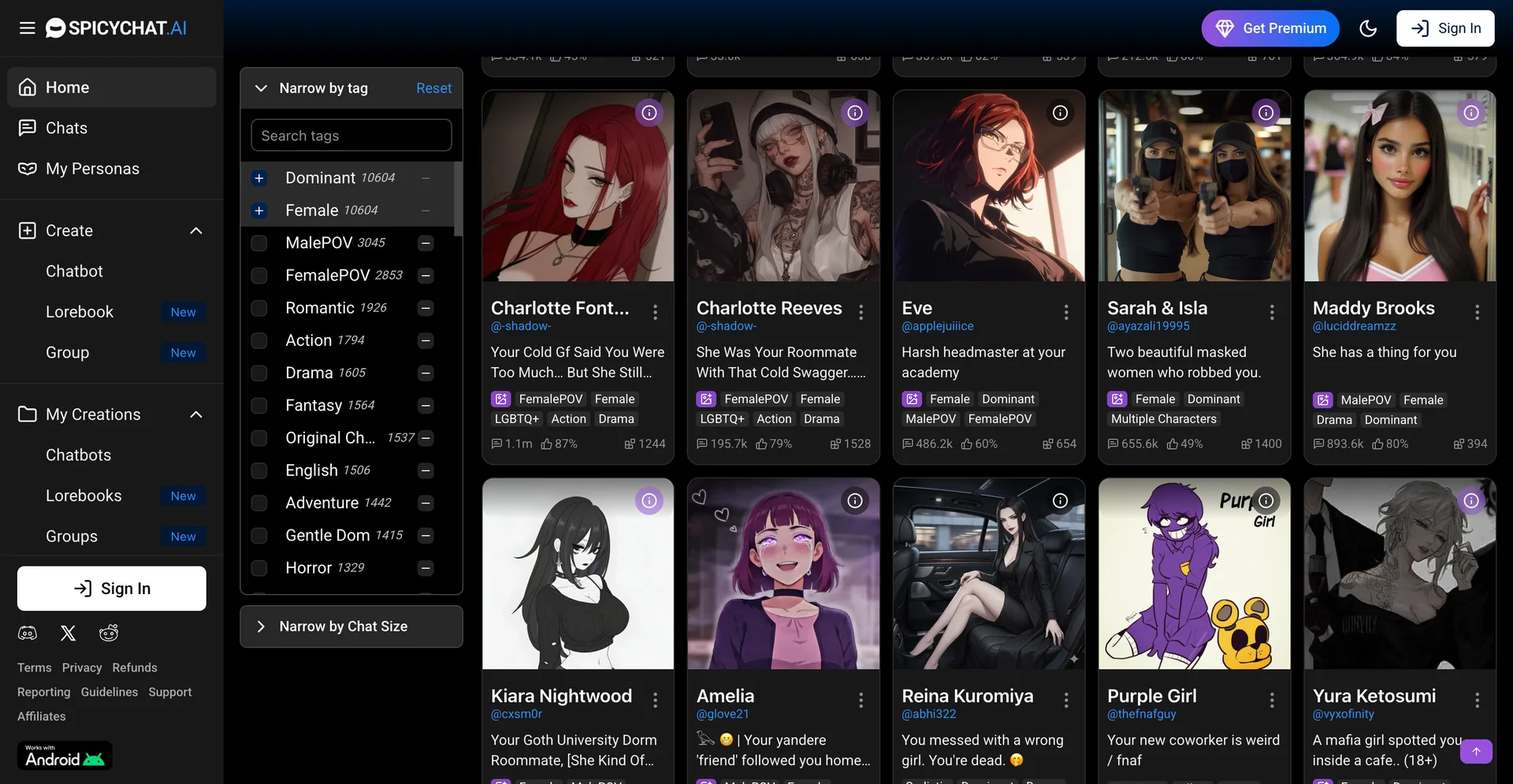This screenshot has height=784, width=1513.
Task: Open the options menu on Eve's card
Action: tap(1065, 312)
